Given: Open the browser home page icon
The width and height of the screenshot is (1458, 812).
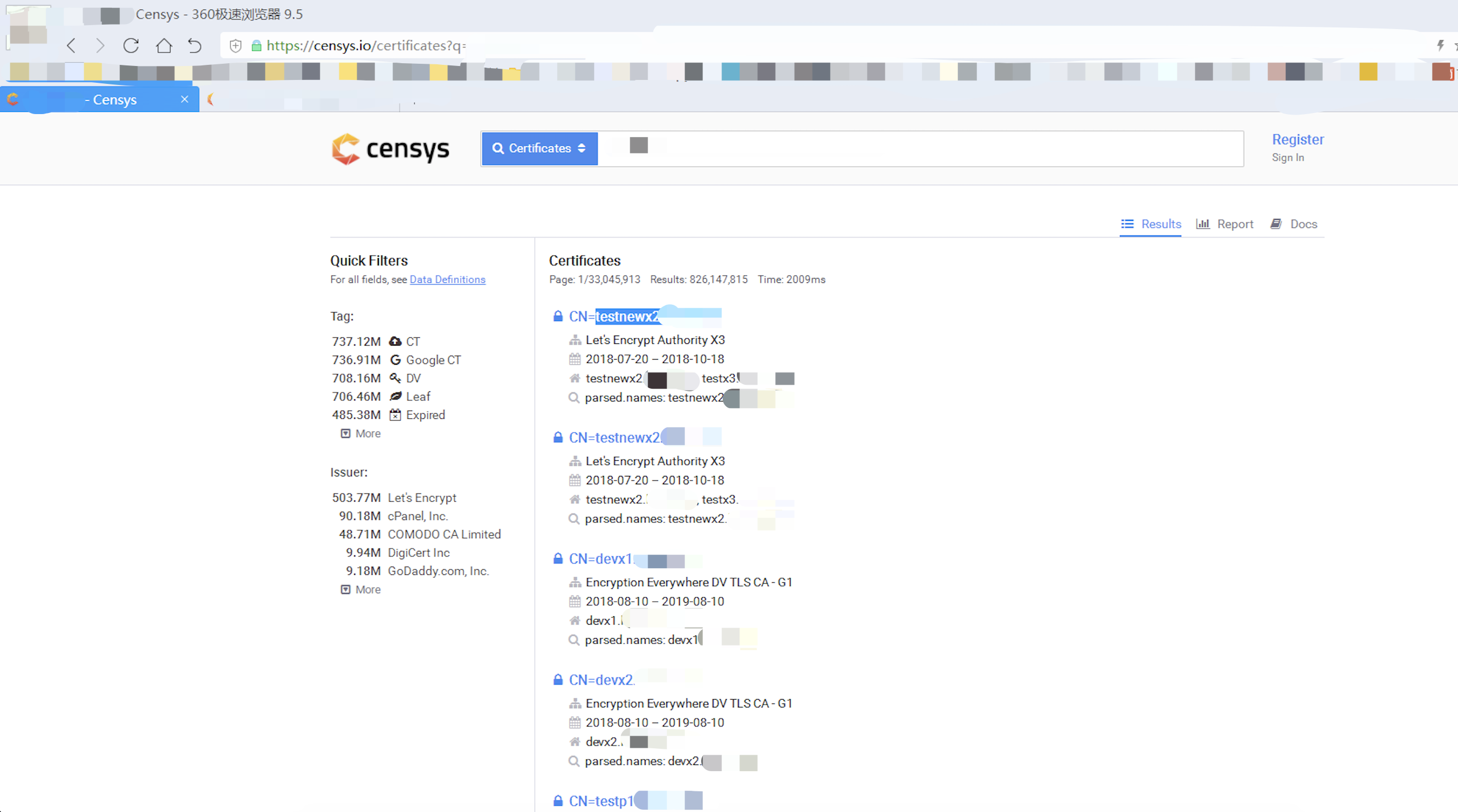Looking at the screenshot, I should 164,45.
